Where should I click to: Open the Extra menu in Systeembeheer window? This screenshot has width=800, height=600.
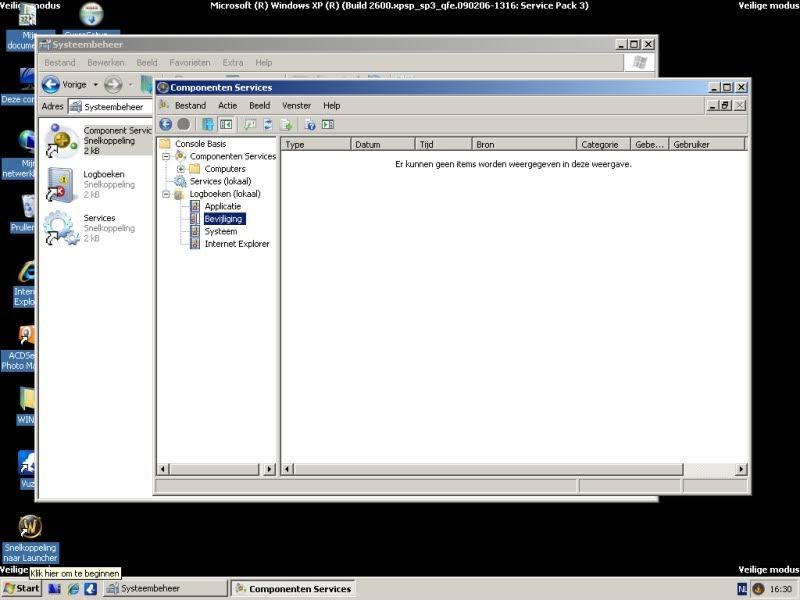tap(233, 63)
